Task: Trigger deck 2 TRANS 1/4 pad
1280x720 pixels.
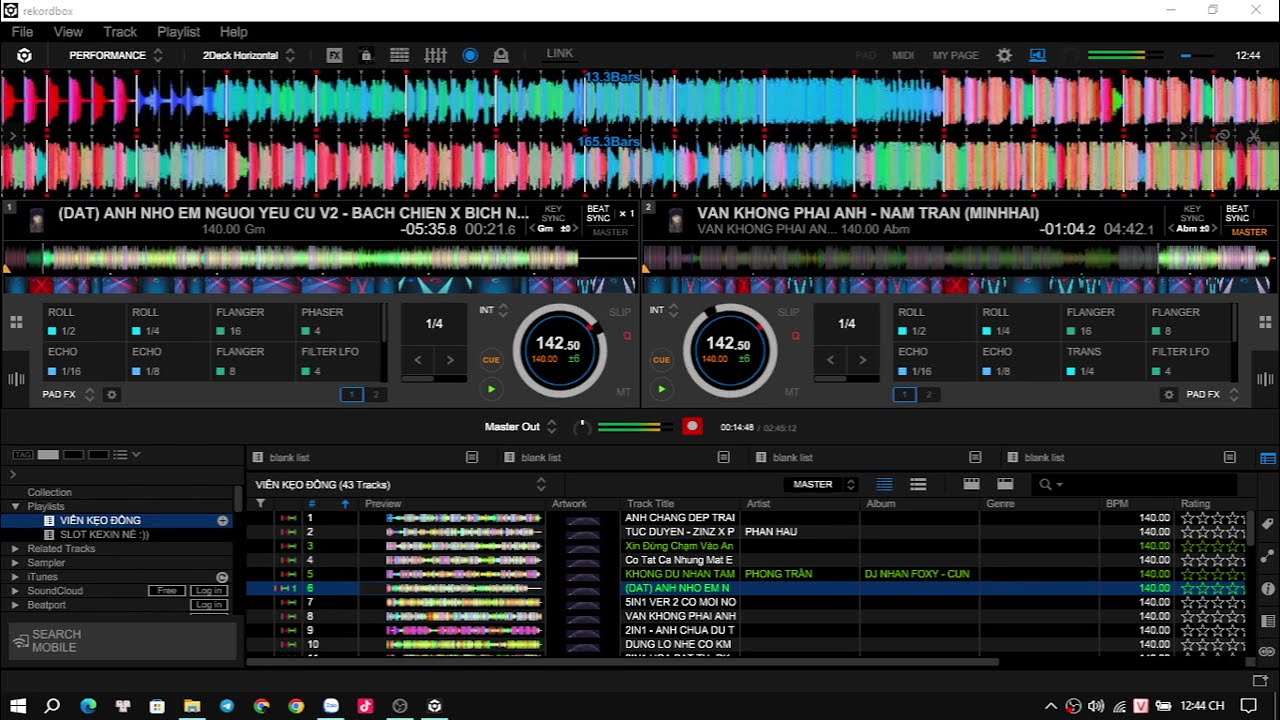Action: [1105, 361]
